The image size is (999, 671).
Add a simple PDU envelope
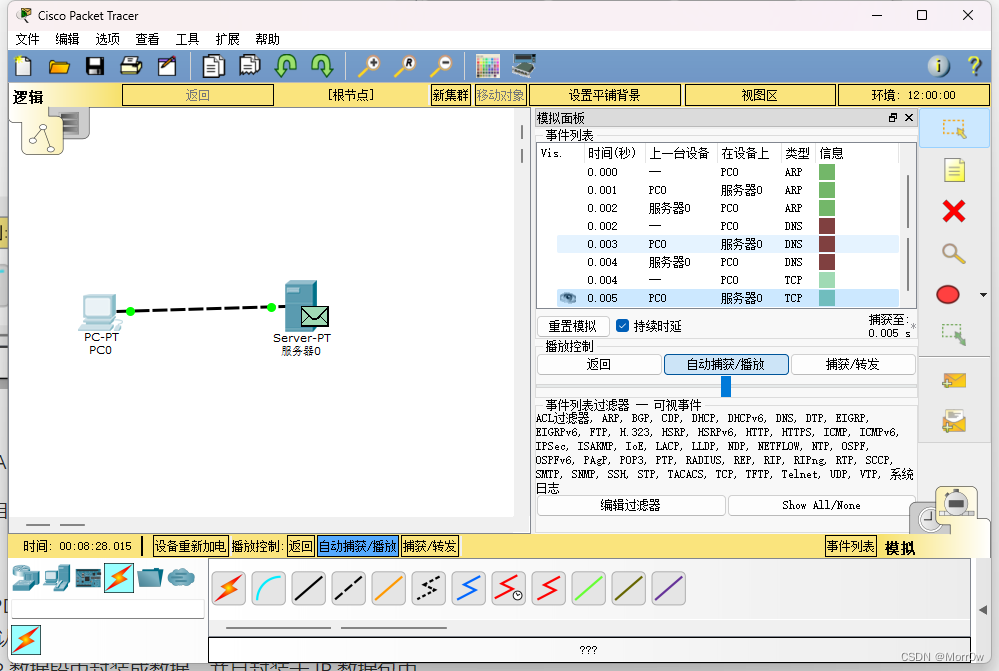(x=954, y=380)
